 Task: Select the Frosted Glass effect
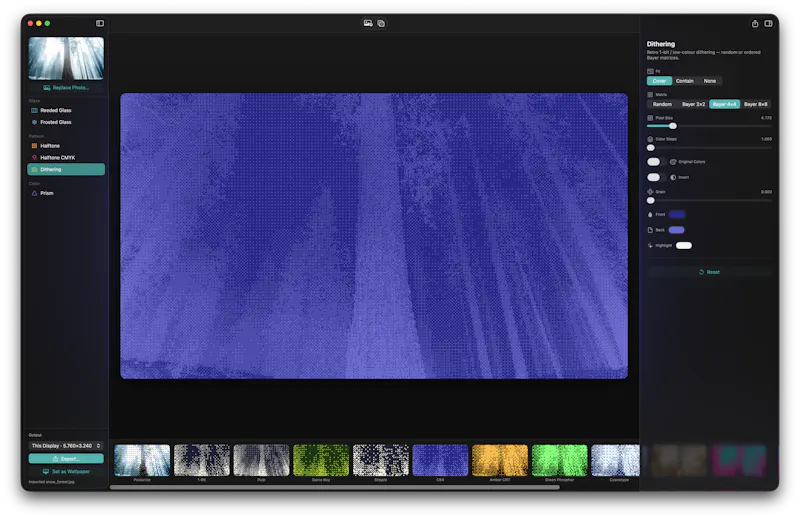[x=66, y=122]
